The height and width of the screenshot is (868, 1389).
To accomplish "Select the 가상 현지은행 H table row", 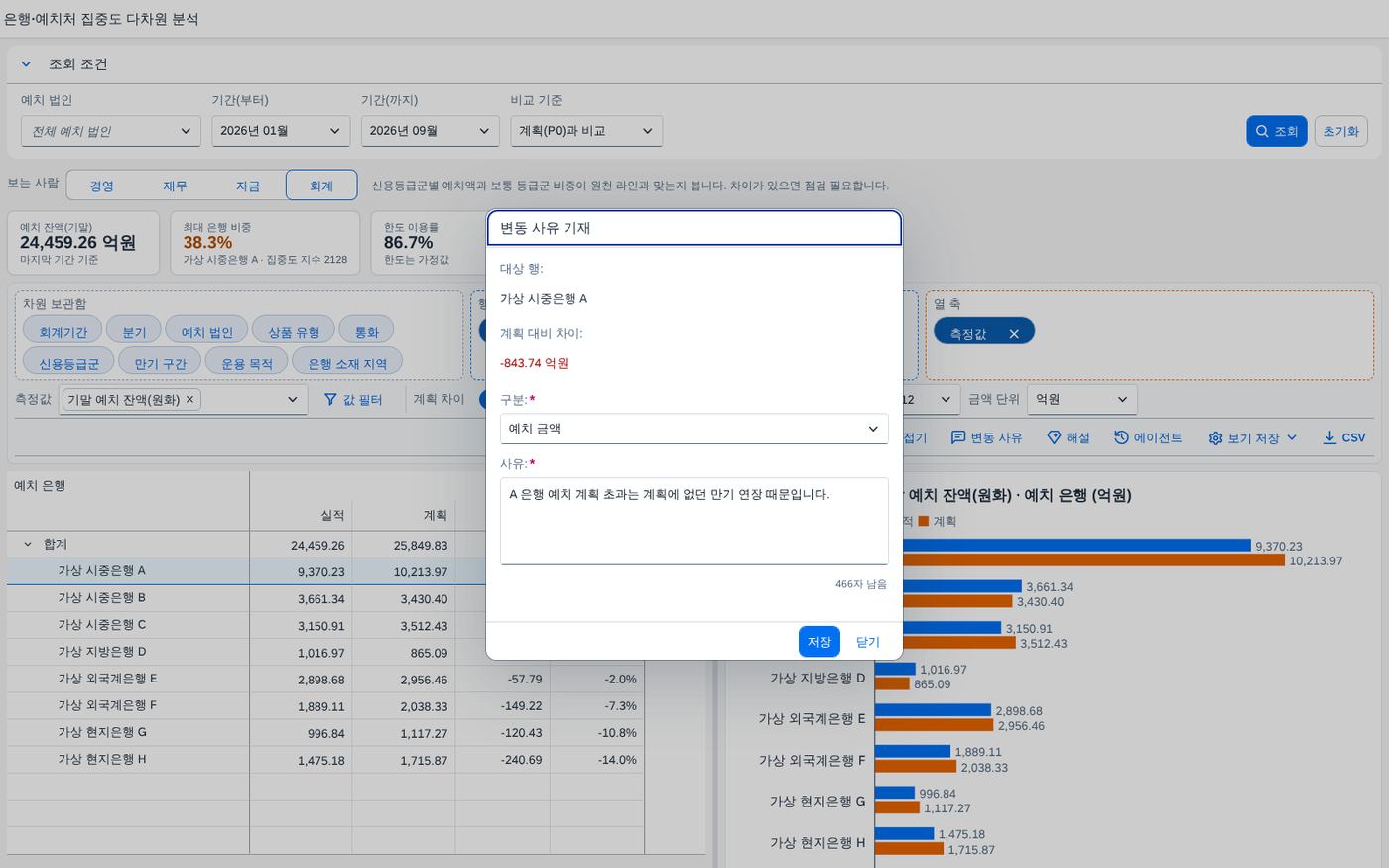I will 325,759.
